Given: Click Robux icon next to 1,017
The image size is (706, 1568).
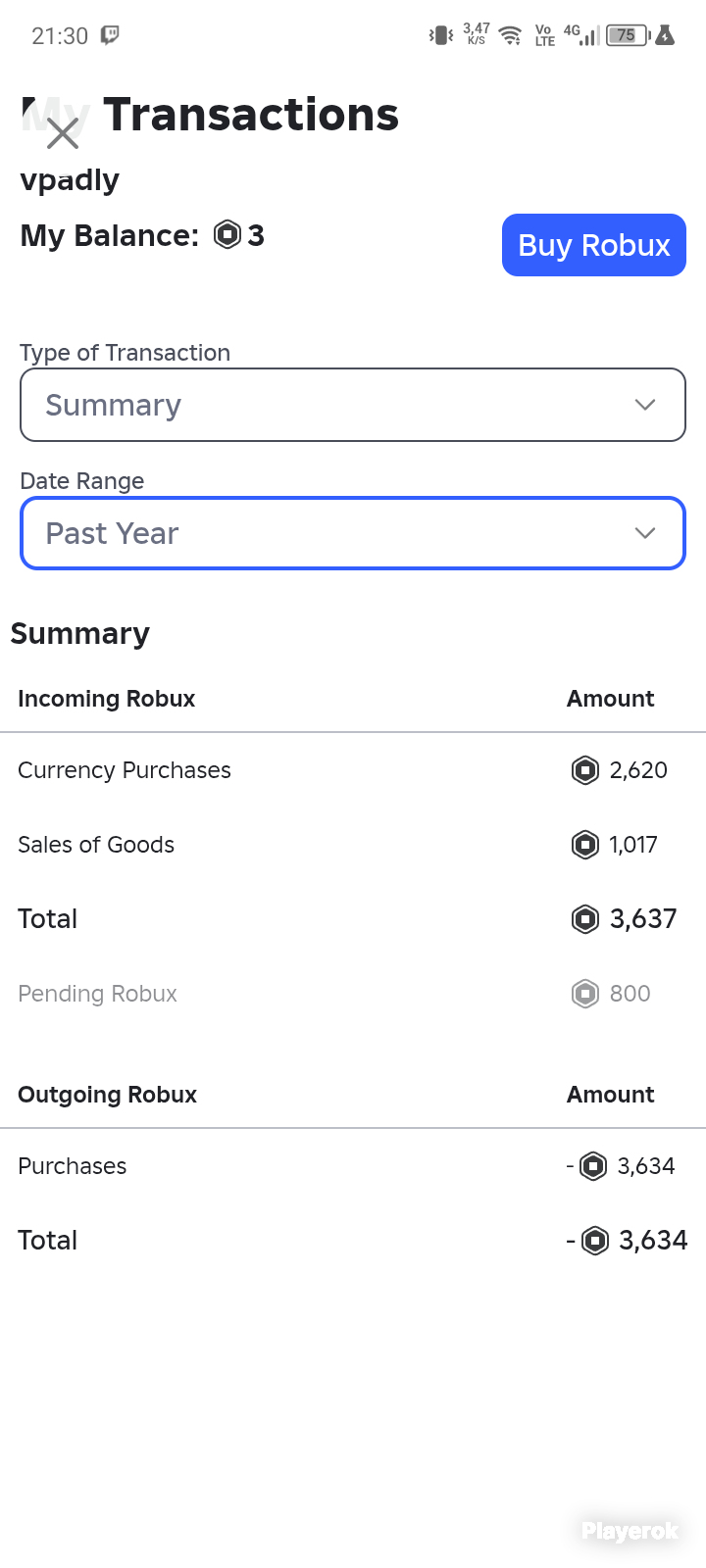Looking at the screenshot, I should click(585, 844).
